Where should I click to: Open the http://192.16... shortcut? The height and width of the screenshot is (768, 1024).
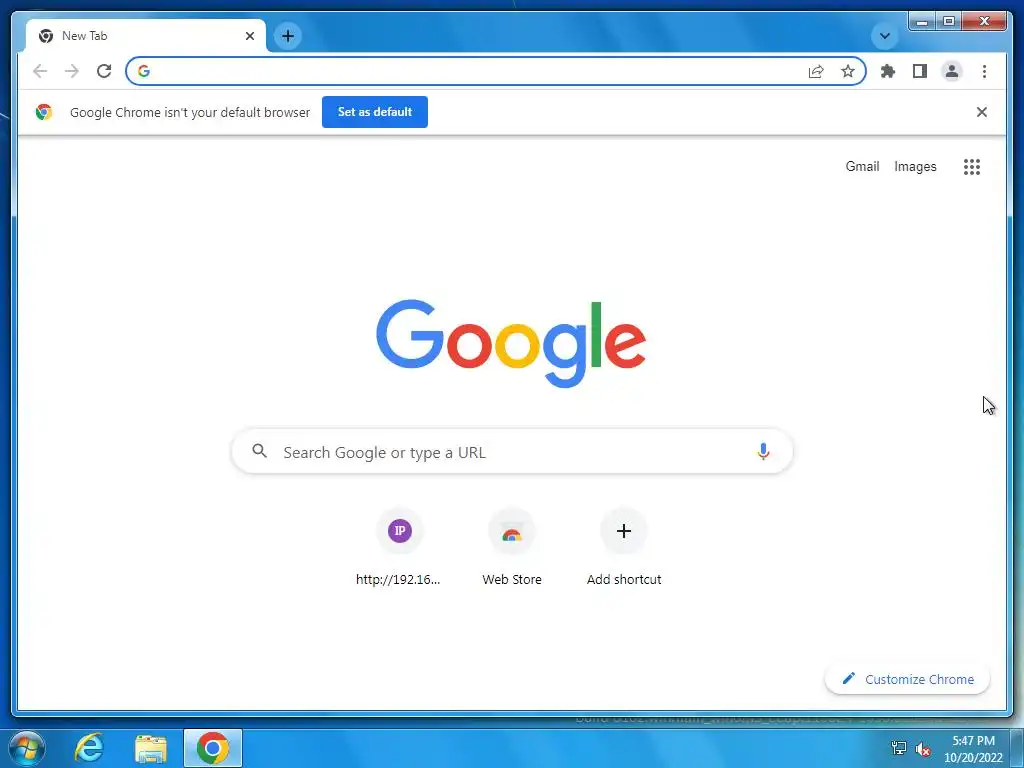coord(399,549)
